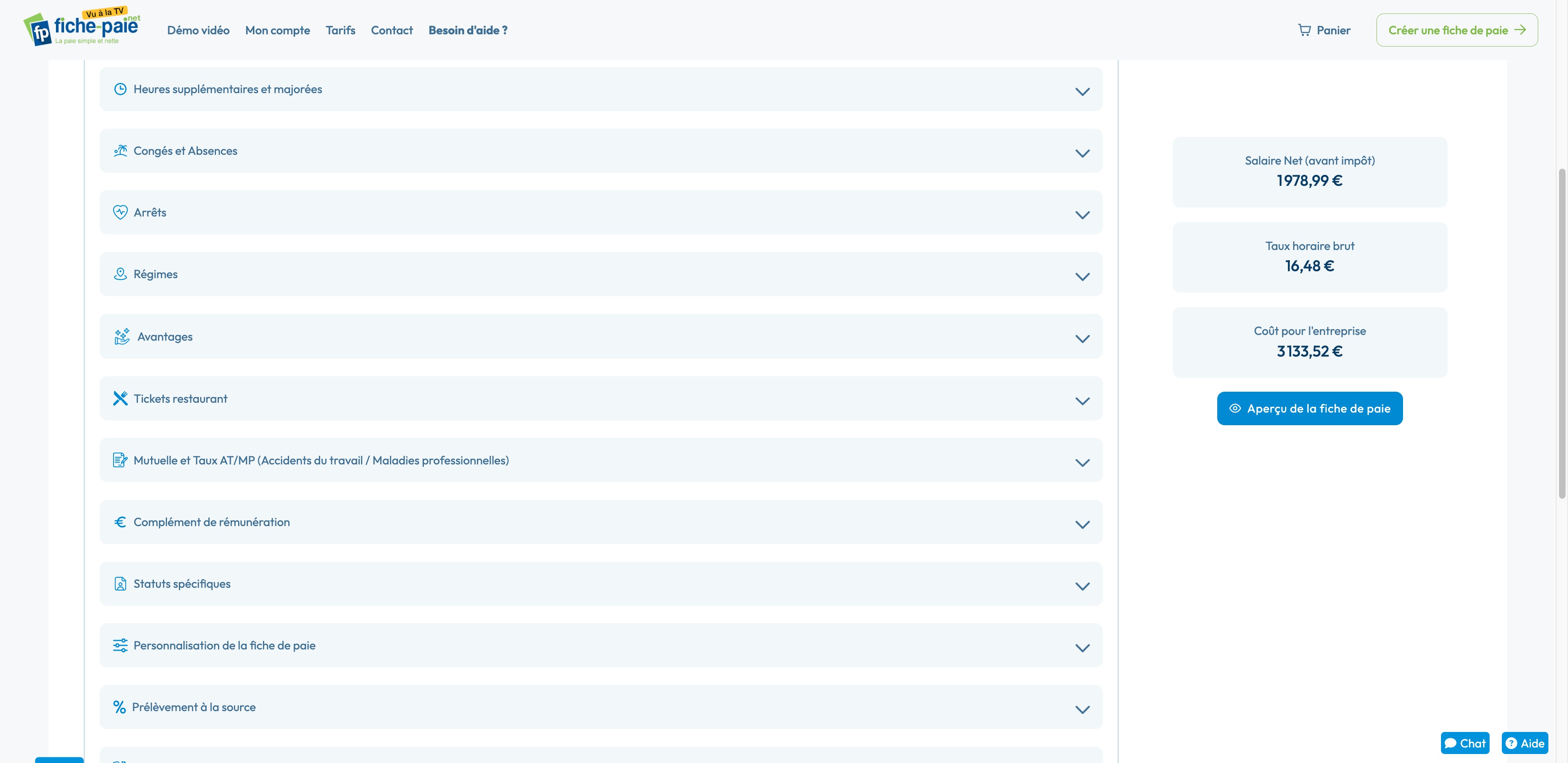Click the heart pulse icon beside Arrêts
Image resolution: width=1568 pixels, height=763 pixels.
click(120, 212)
